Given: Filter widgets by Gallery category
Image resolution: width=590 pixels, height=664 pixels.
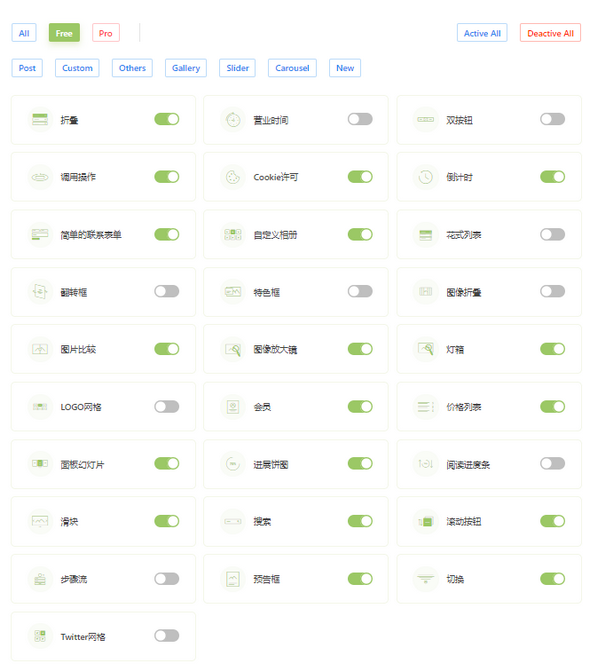Looking at the screenshot, I should [x=186, y=68].
